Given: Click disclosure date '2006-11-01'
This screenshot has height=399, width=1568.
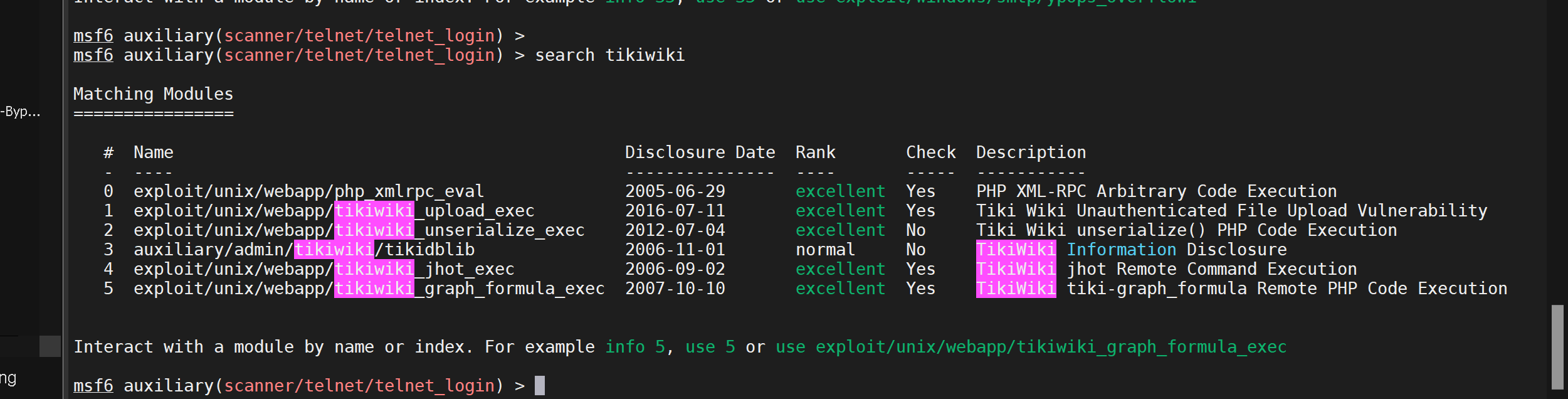Looking at the screenshot, I should point(675,250).
